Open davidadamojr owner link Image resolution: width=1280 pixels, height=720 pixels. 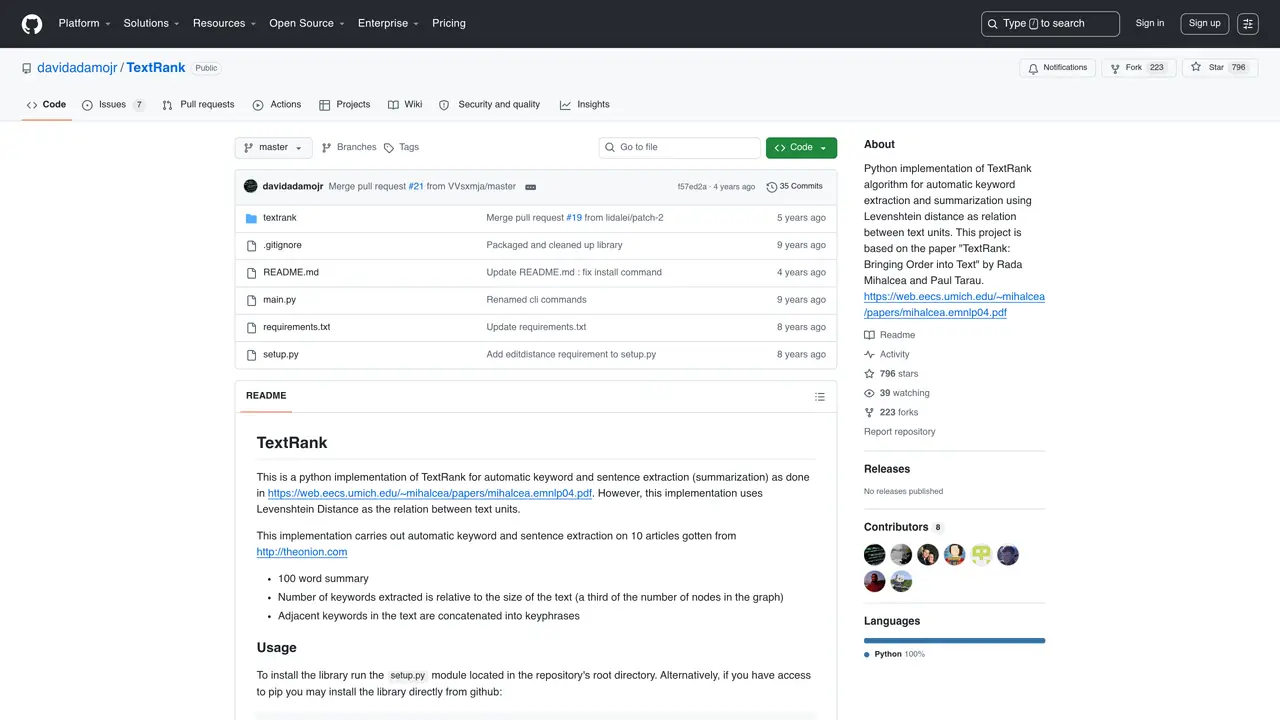click(77, 68)
